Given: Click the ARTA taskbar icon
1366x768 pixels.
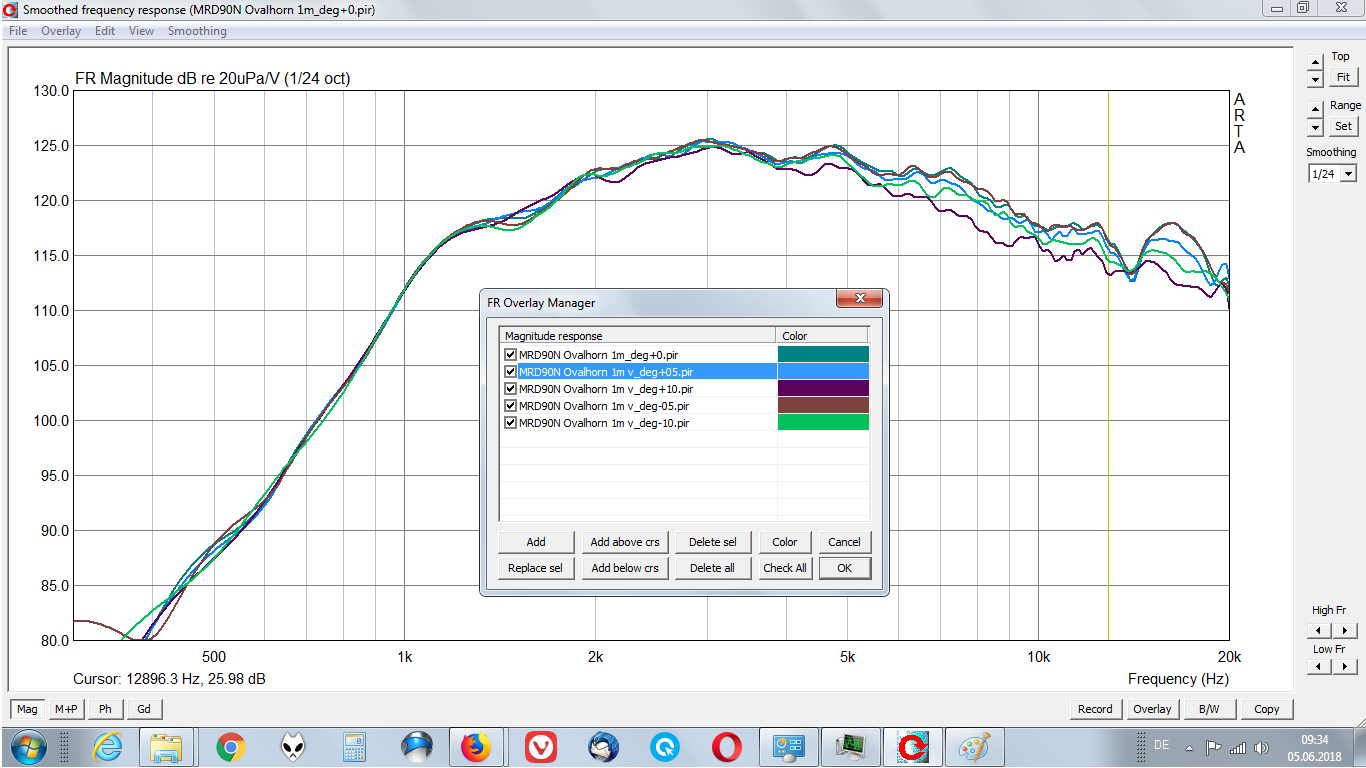Looking at the screenshot, I should pos(912,747).
